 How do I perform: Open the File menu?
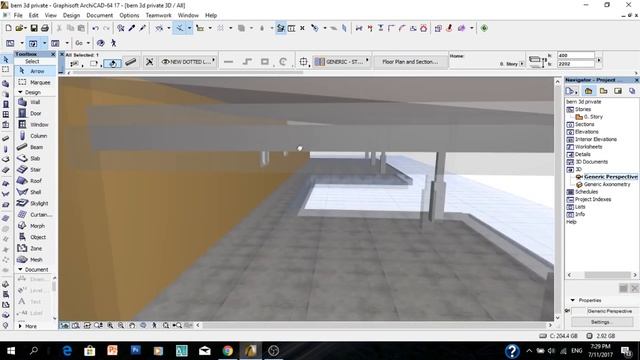coord(18,15)
